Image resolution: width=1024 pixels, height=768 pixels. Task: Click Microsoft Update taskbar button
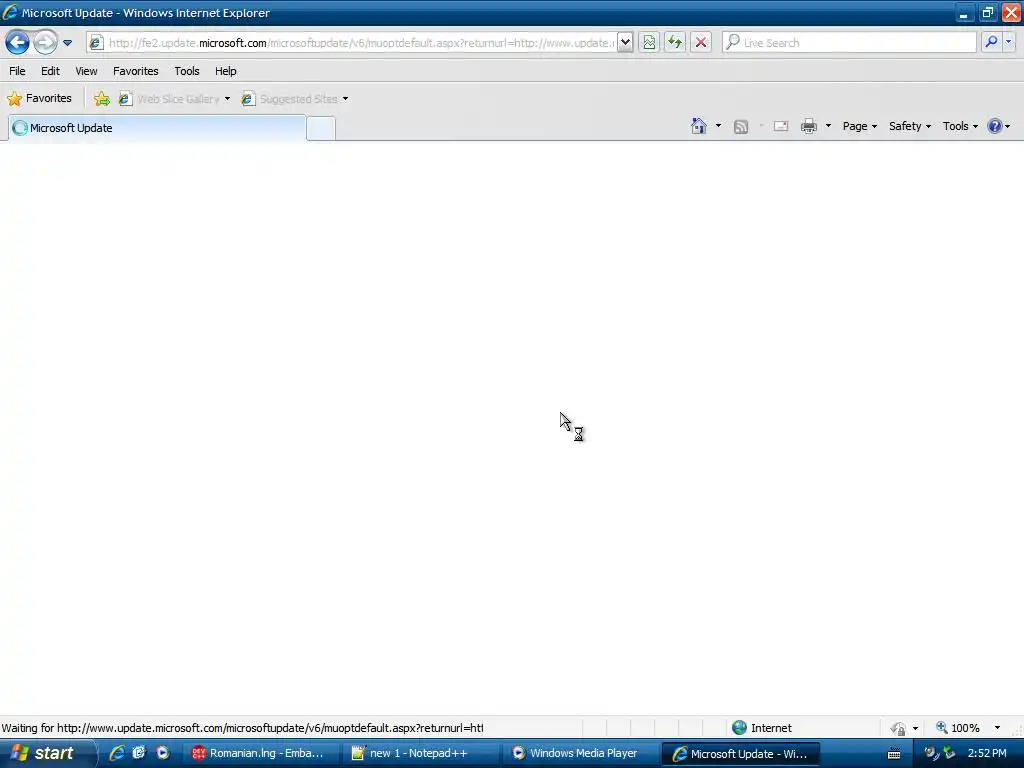point(741,754)
